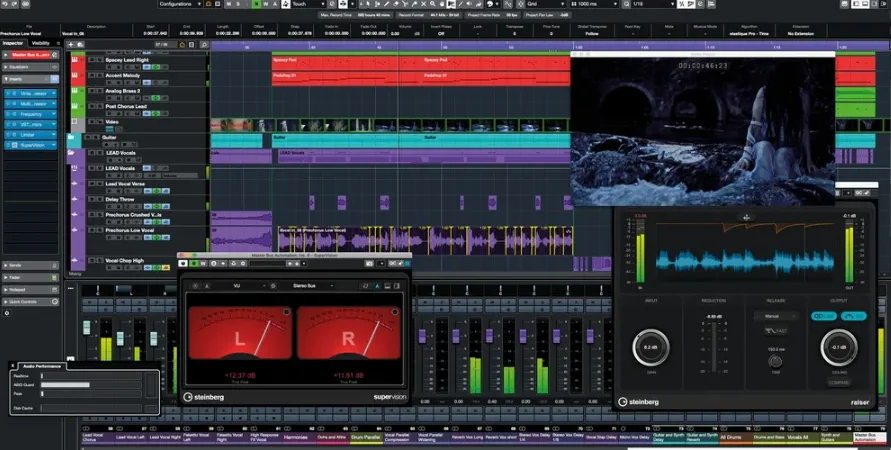The width and height of the screenshot is (891, 450).
Task: Click the Undo arrow in top toolbar
Action: click(5, 4)
